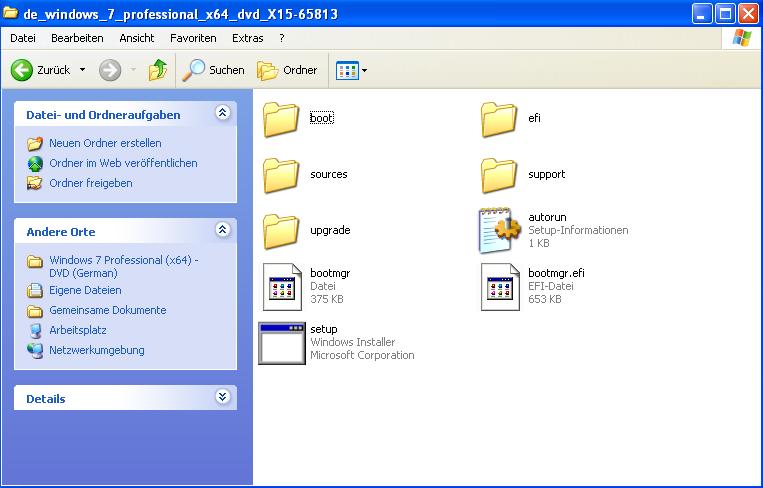Open the Ansicht menu
Screen dimensions: 763x488
pos(137,38)
